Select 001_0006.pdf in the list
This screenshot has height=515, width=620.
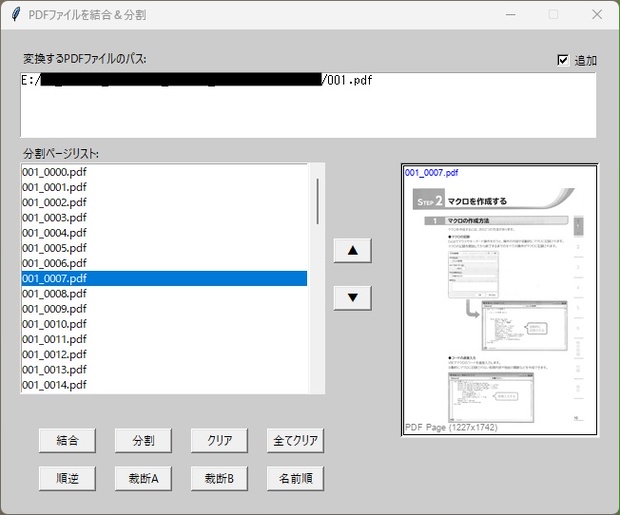tap(164, 263)
